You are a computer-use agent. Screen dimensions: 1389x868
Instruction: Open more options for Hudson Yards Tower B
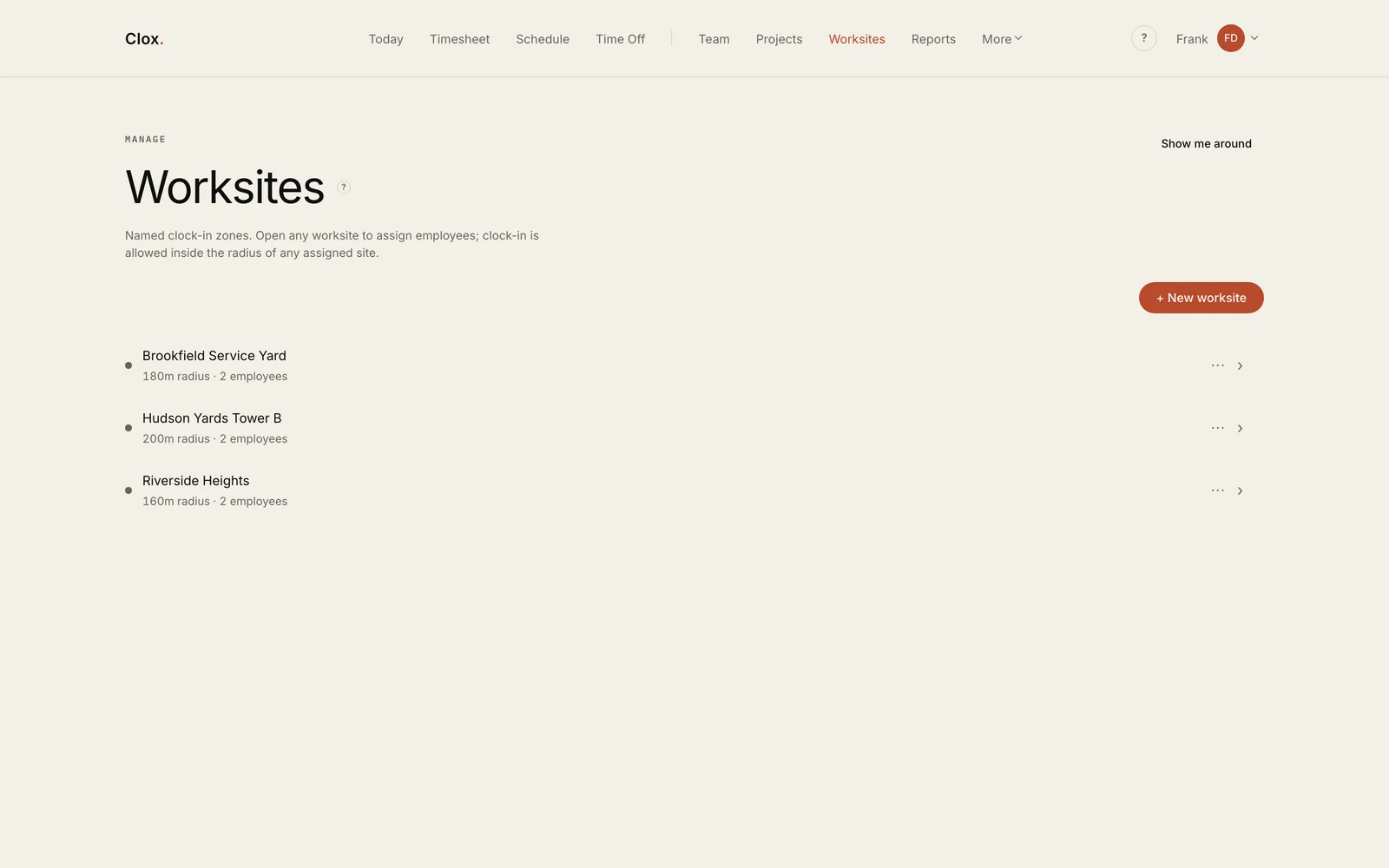[x=1218, y=428]
